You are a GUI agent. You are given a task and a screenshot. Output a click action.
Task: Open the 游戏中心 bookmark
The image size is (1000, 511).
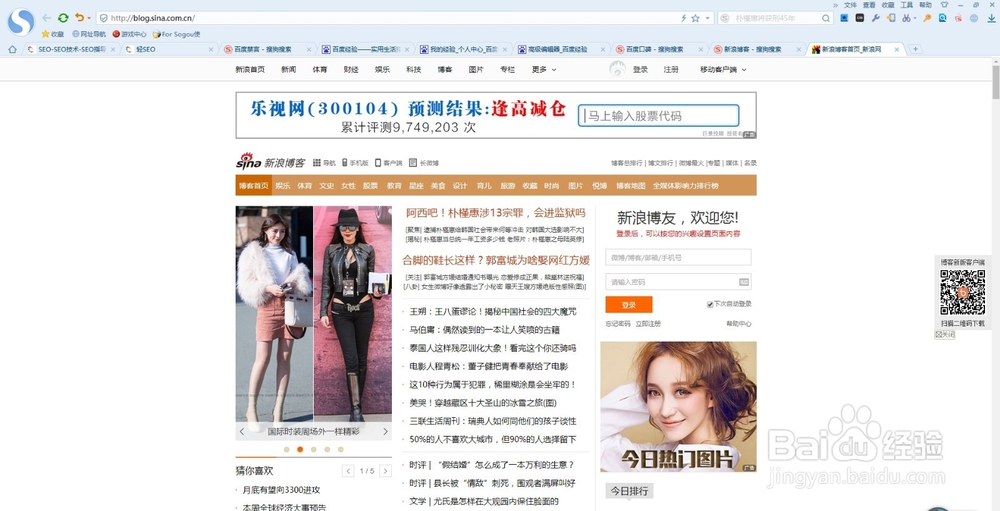click(129, 34)
